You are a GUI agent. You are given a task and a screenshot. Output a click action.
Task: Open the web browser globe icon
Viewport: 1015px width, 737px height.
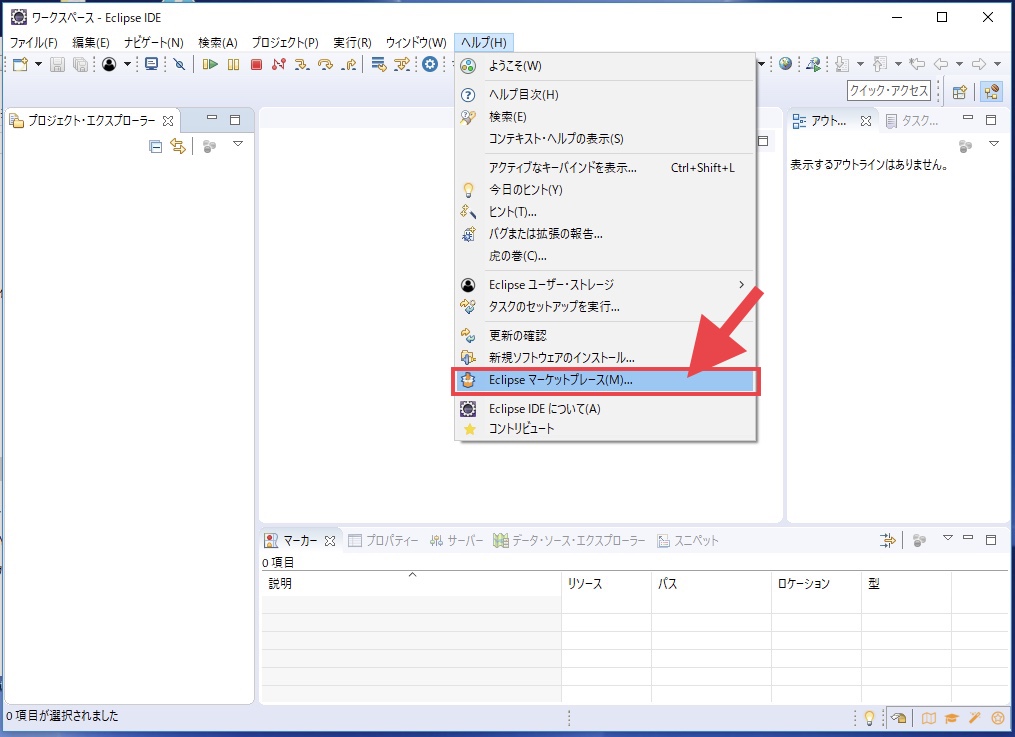pos(785,63)
